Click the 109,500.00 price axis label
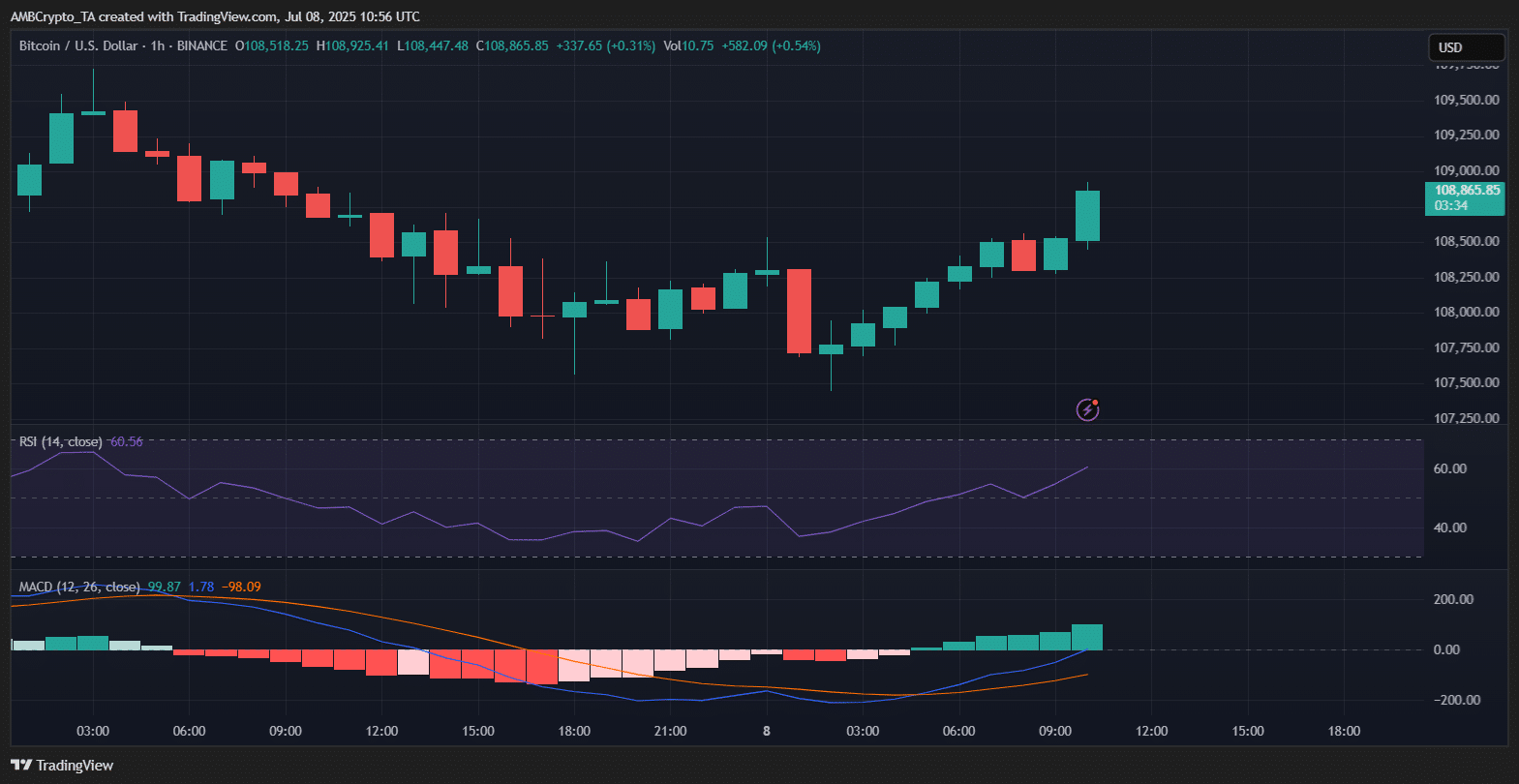This screenshot has width=1519, height=784. click(1466, 100)
